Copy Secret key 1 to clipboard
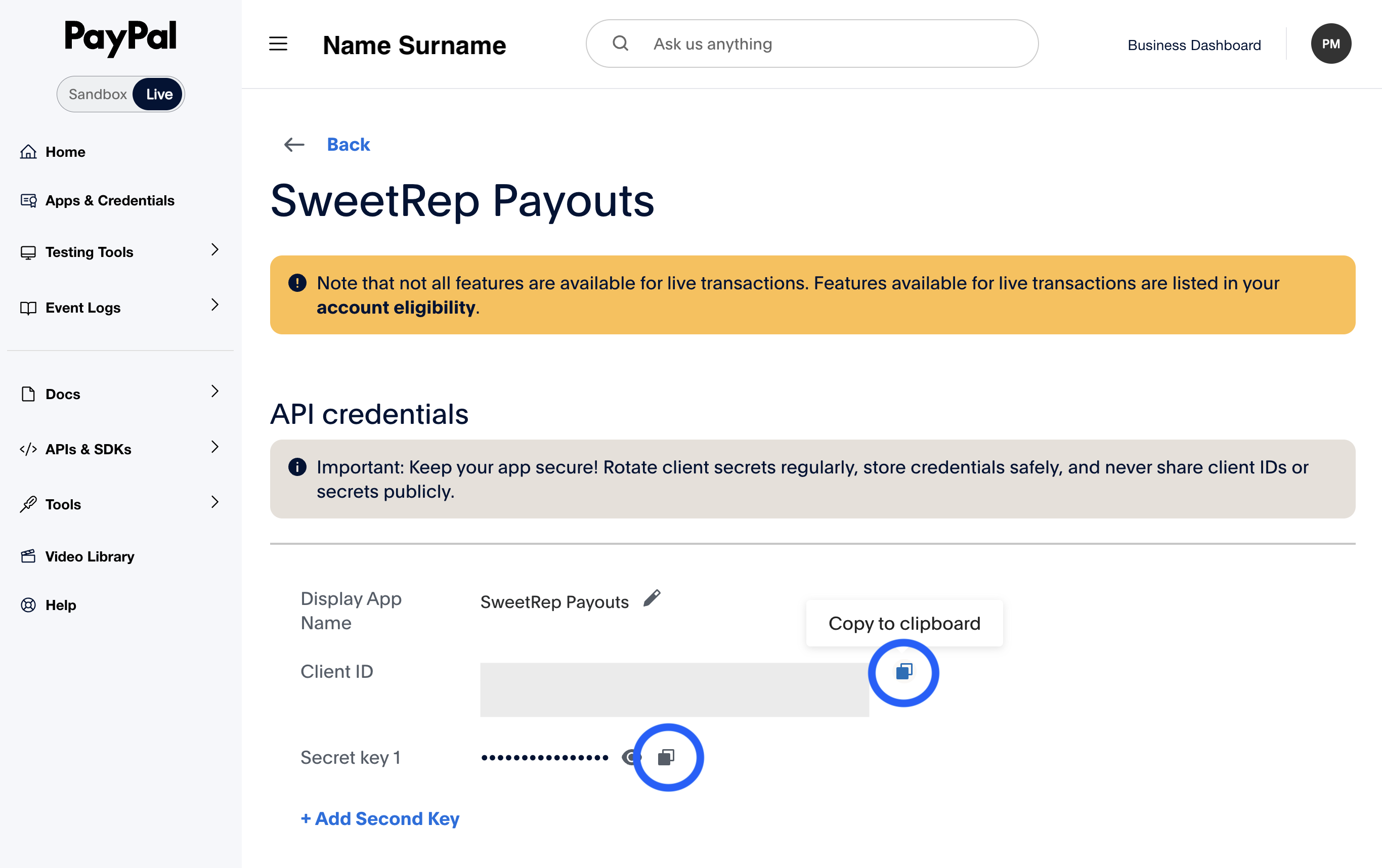 pyautogui.click(x=666, y=758)
